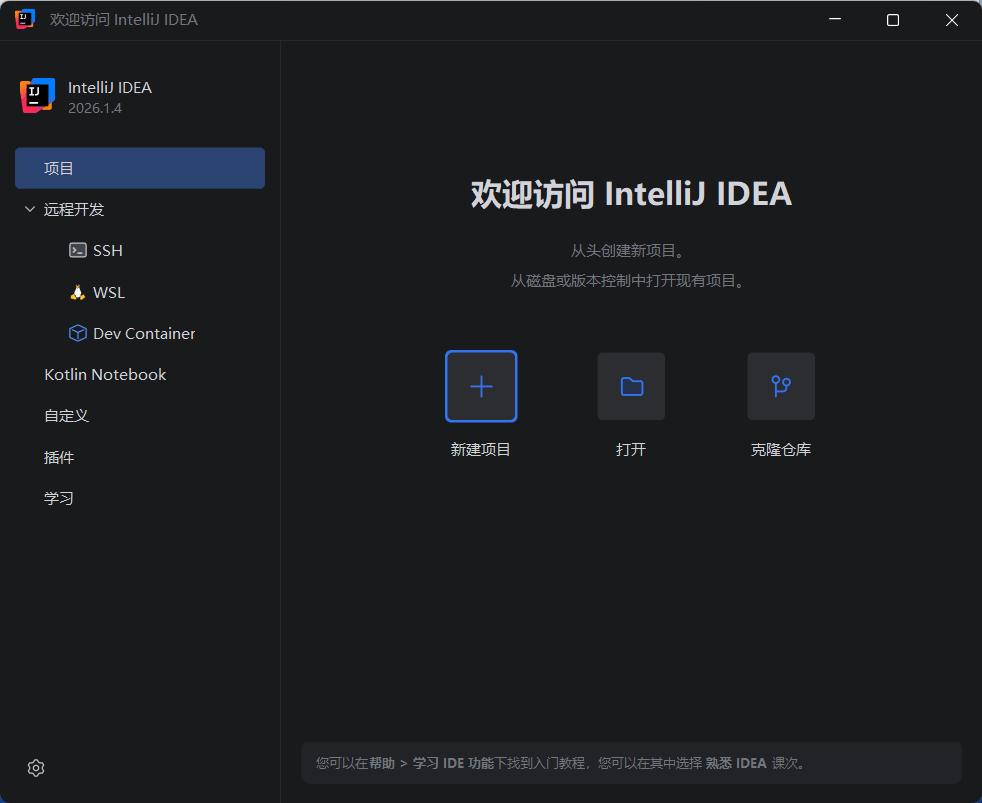Close the IntelliJ welcome window
Image resolution: width=982 pixels, height=803 pixels.
[x=952, y=19]
